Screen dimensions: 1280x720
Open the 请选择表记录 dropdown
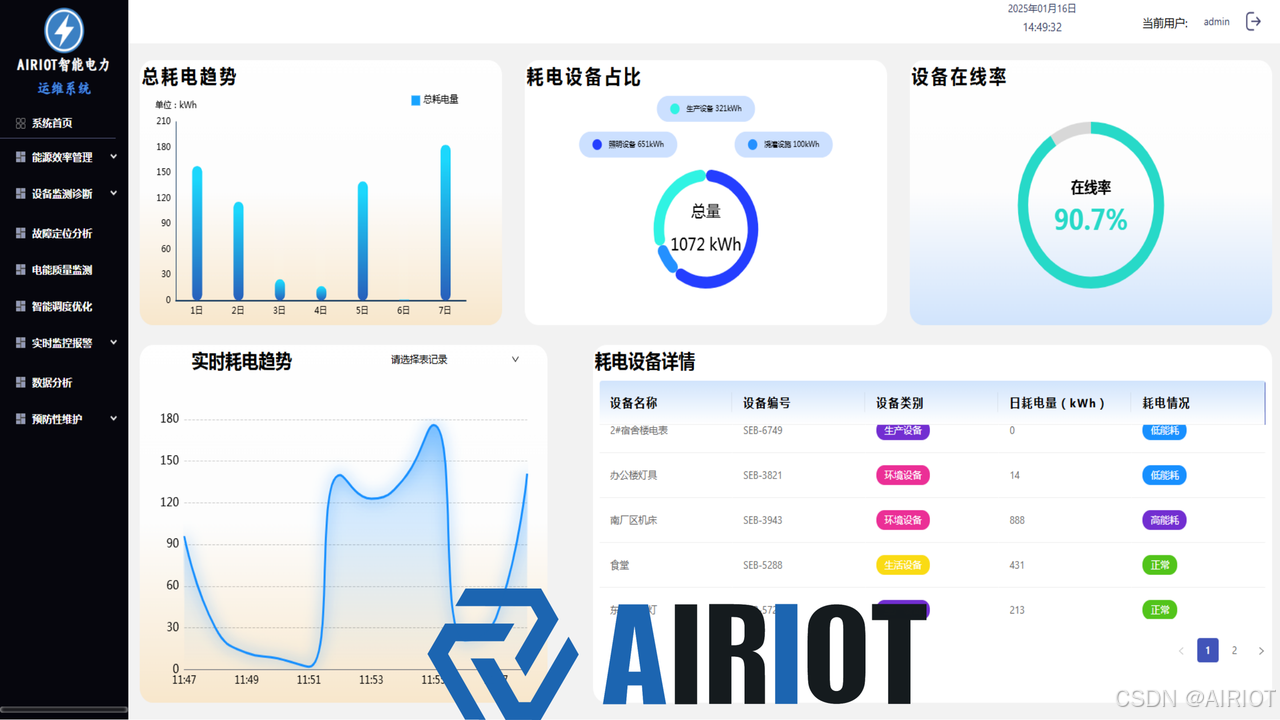pos(455,359)
